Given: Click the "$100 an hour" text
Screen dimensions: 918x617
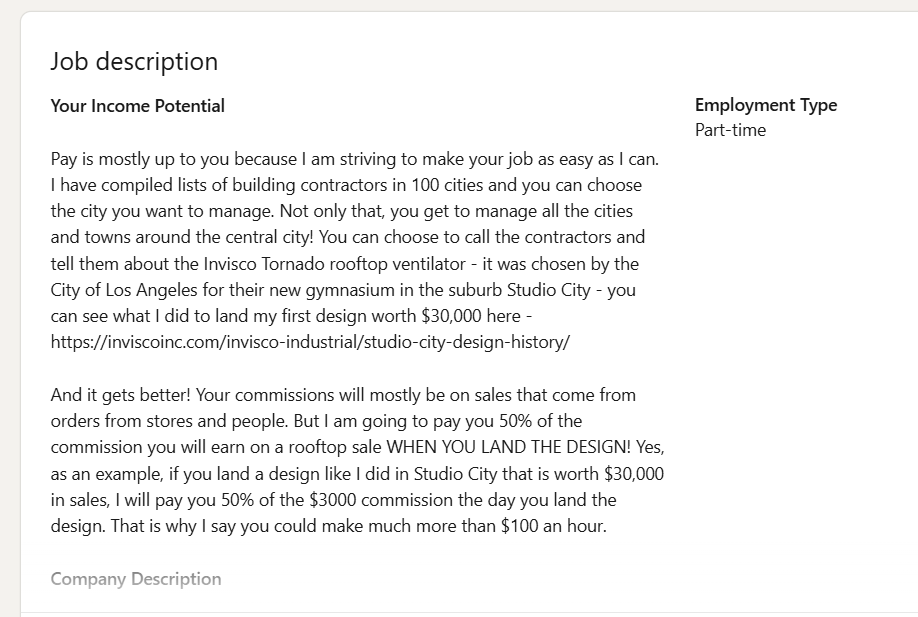Looking at the screenshot, I should (552, 525).
